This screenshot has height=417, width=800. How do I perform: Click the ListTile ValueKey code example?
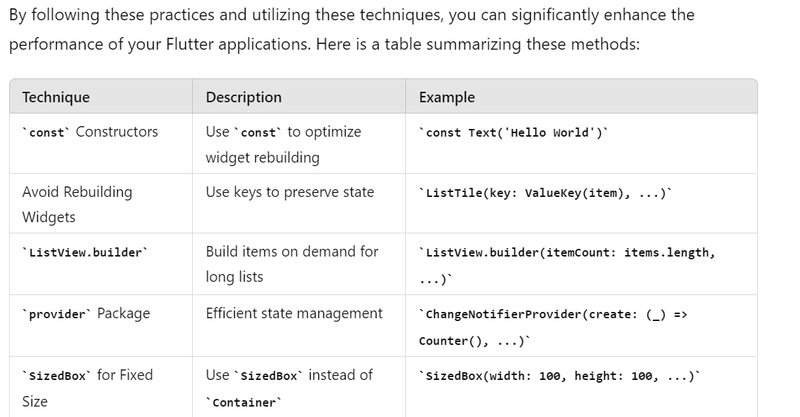click(545, 193)
